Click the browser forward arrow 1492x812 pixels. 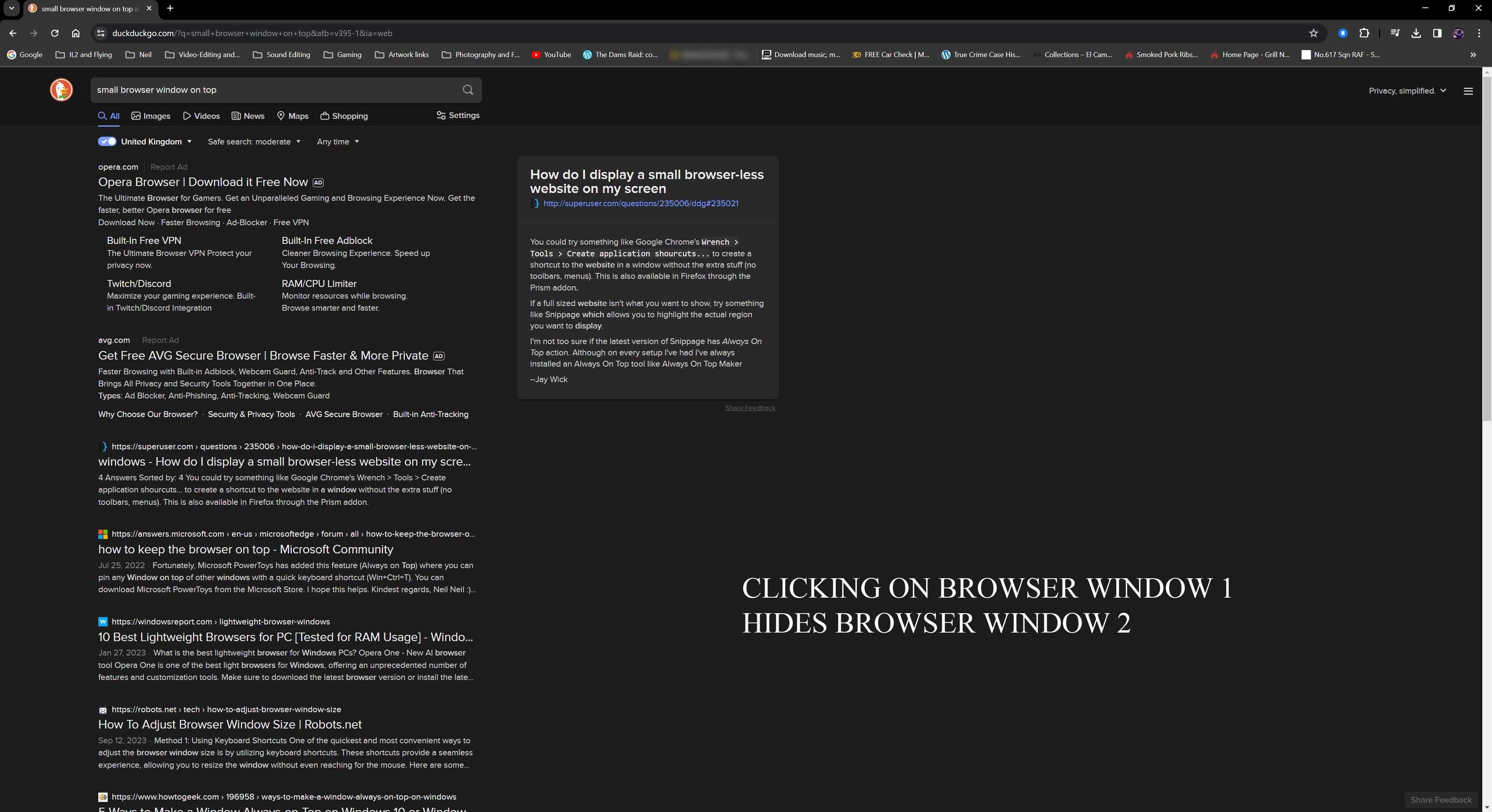[x=33, y=33]
